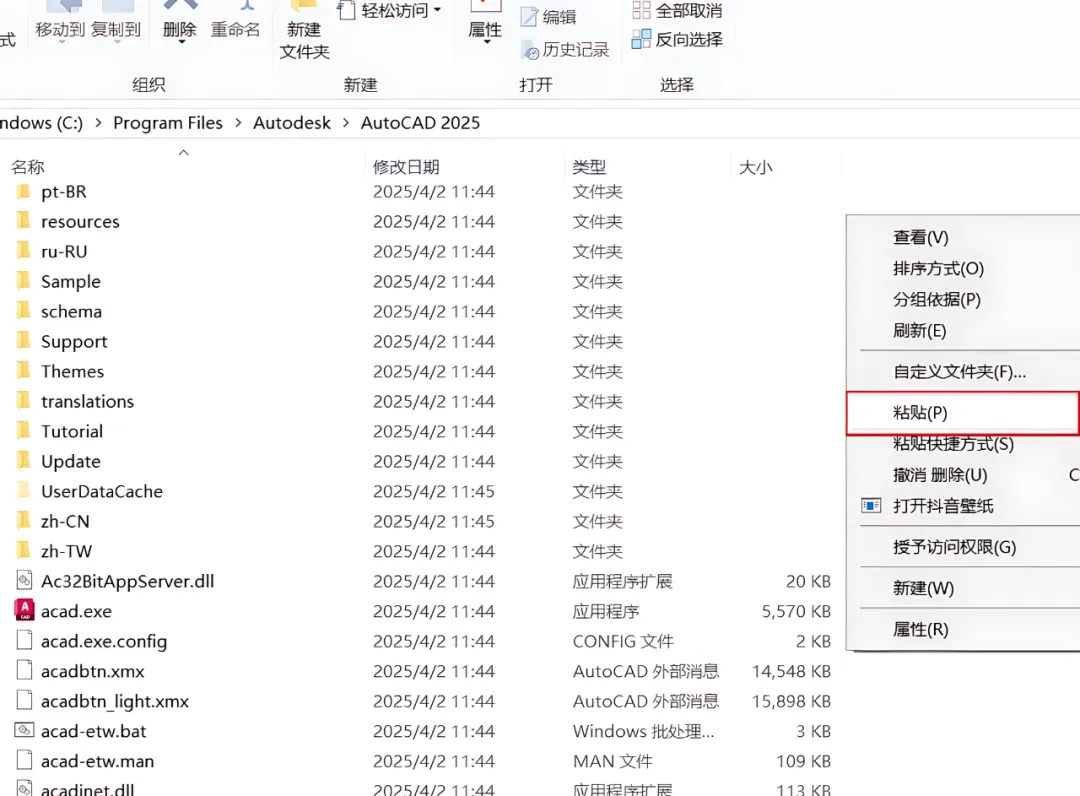Image resolution: width=1080 pixels, height=796 pixels.
Task: Sort by the 大小 column header
Action: pos(756,167)
